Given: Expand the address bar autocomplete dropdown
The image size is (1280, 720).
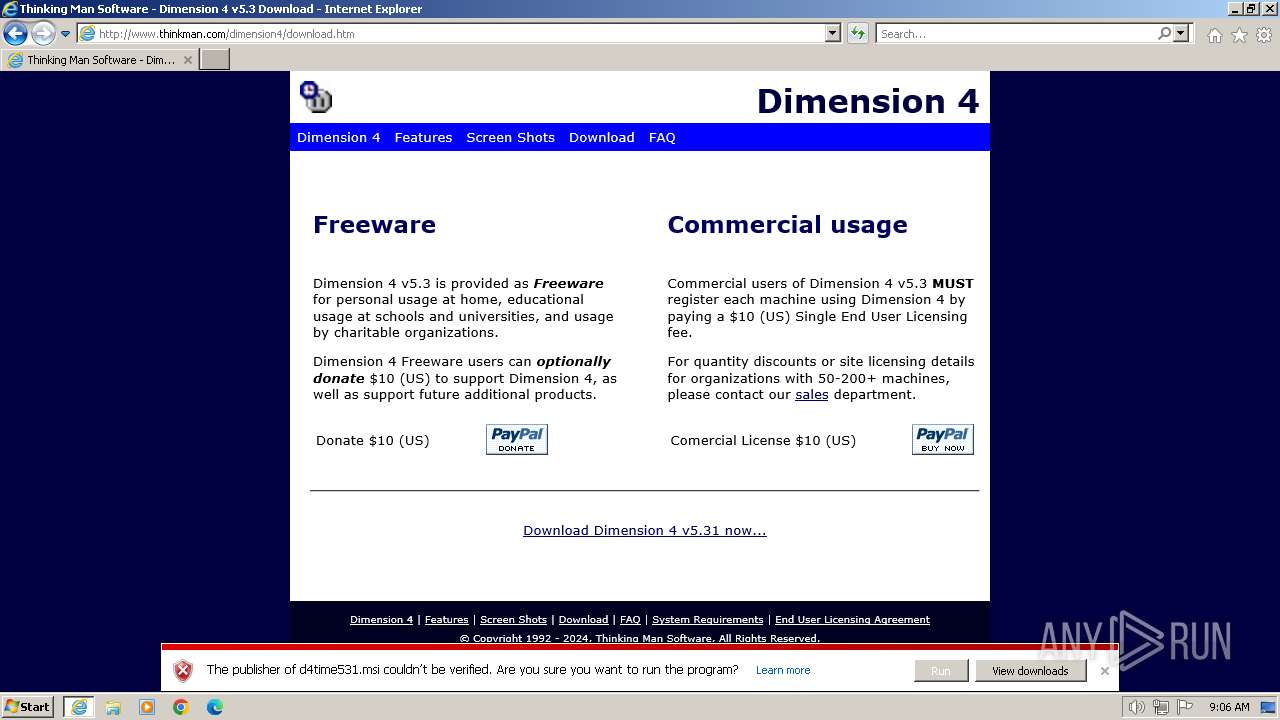Looking at the screenshot, I should [833, 33].
